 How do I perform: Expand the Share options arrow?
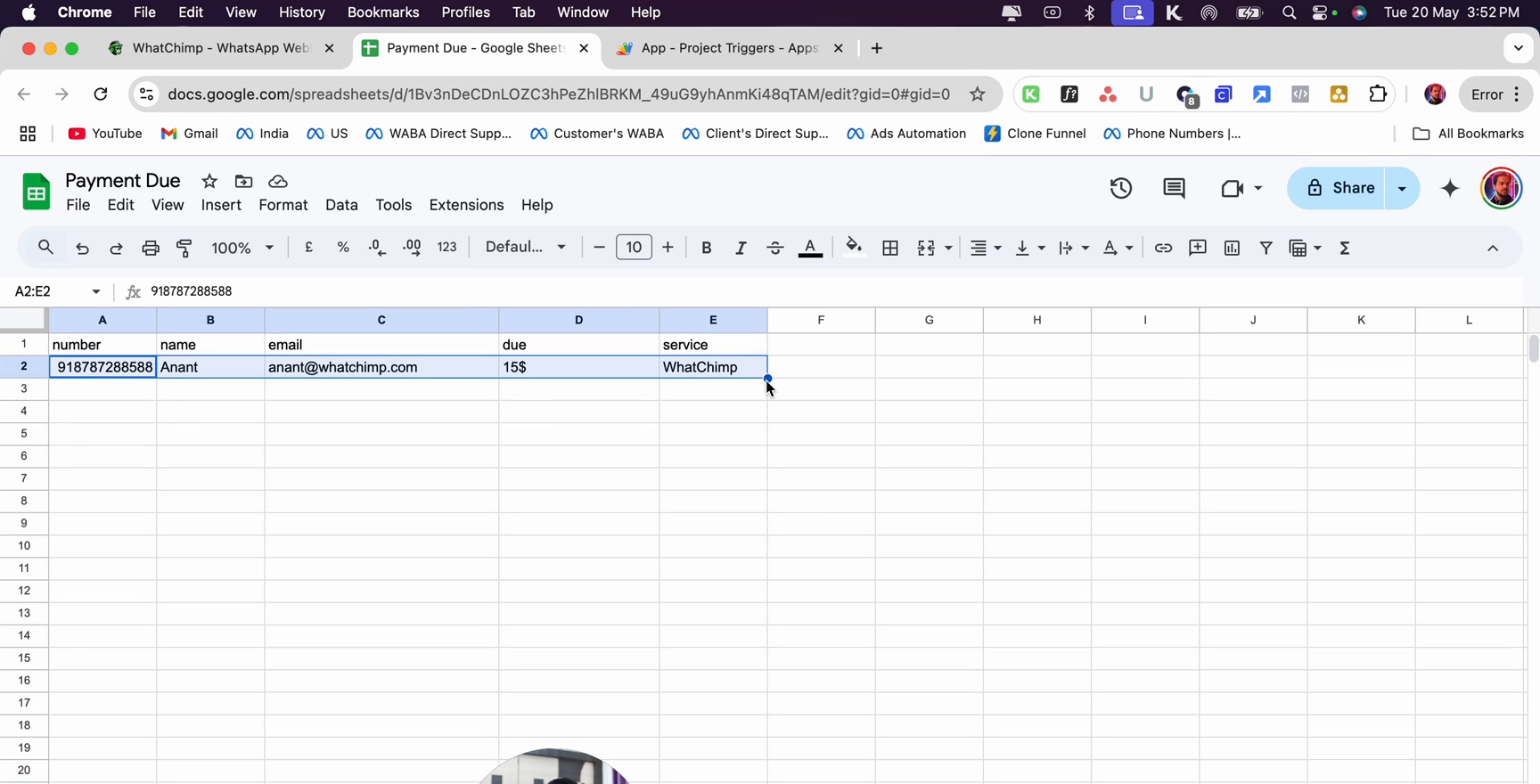click(1402, 188)
